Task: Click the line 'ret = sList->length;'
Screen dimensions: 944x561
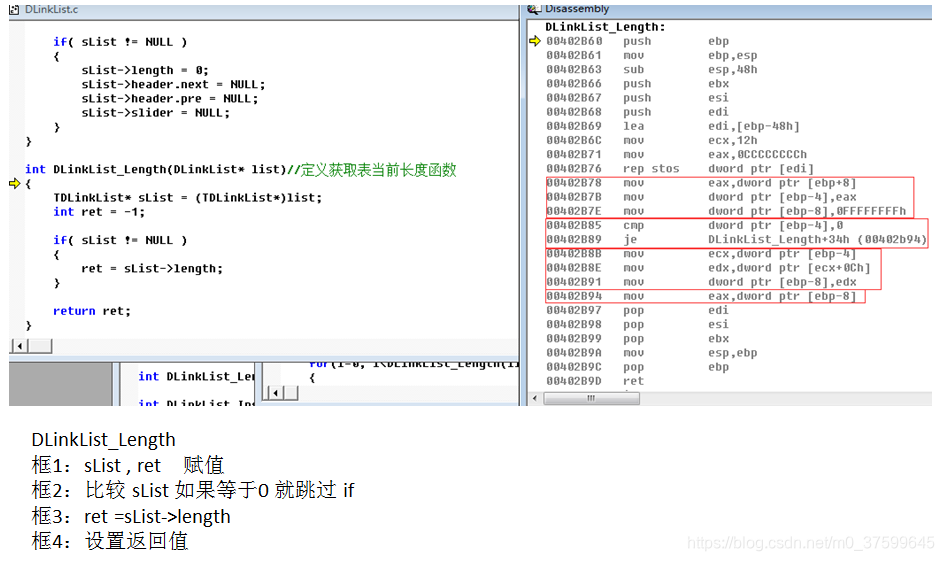Action: [x=152, y=268]
